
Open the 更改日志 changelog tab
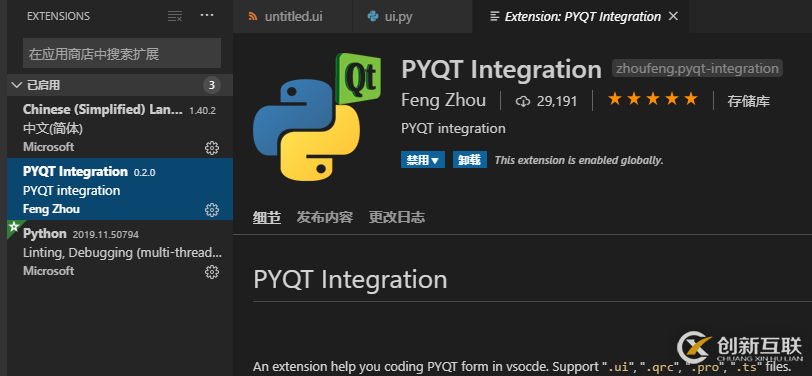pos(397,218)
